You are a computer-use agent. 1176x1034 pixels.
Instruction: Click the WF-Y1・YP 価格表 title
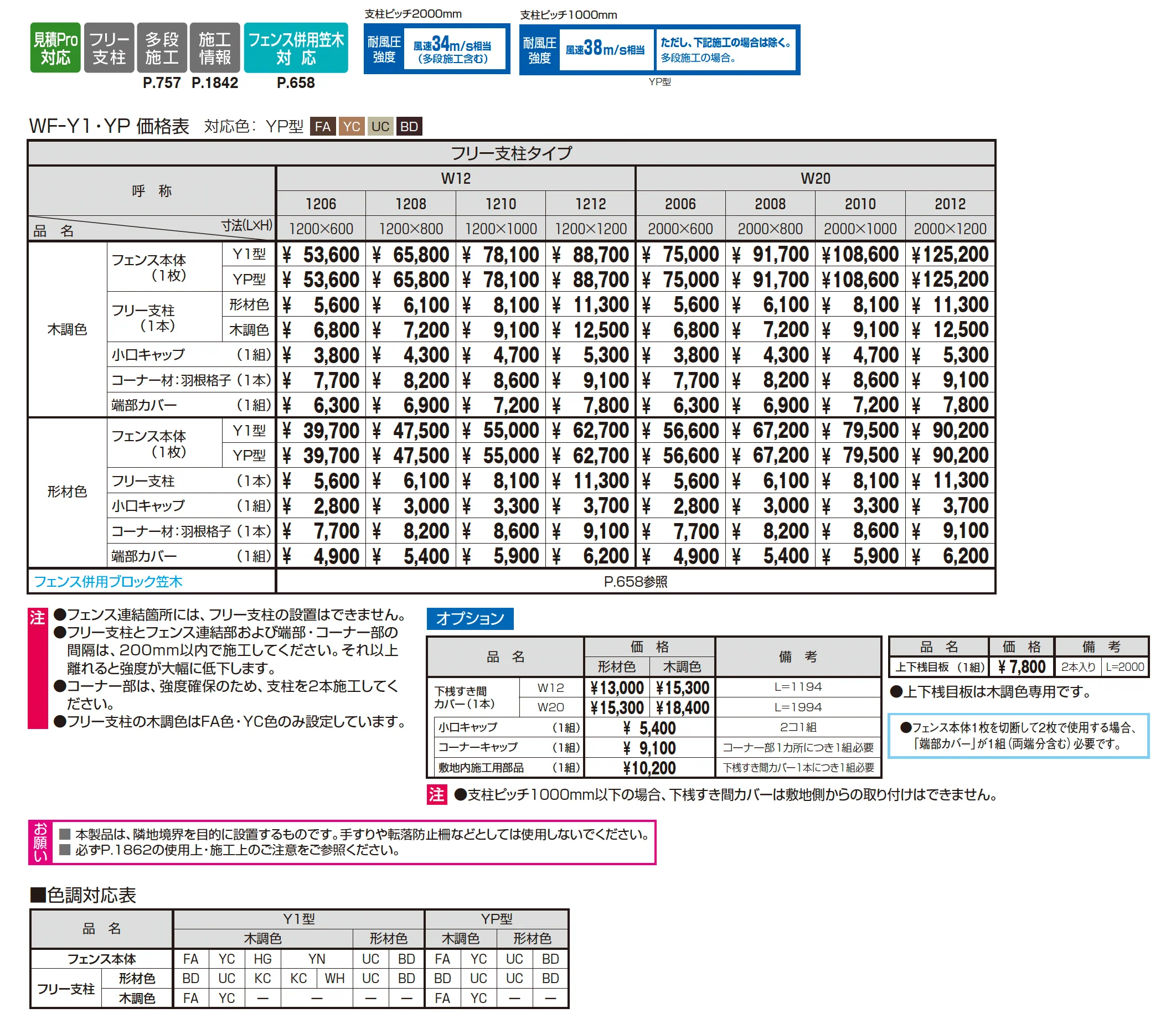click(109, 126)
